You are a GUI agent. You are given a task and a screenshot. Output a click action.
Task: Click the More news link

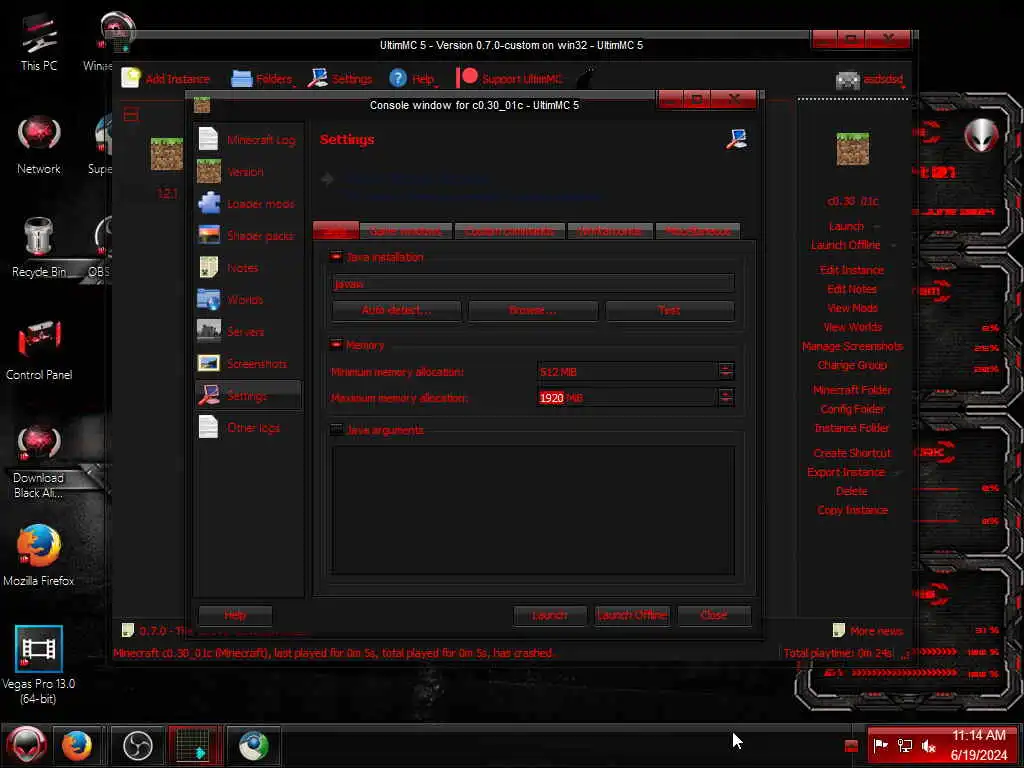click(x=876, y=631)
